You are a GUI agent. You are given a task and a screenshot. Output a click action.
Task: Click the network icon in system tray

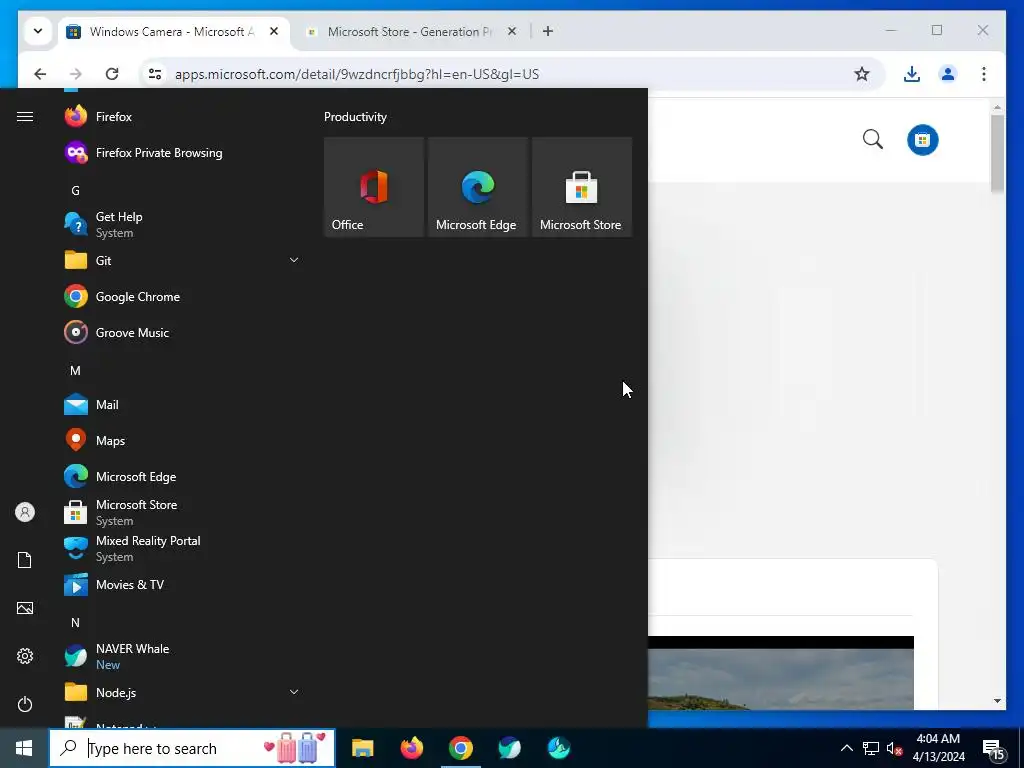[x=871, y=748]
